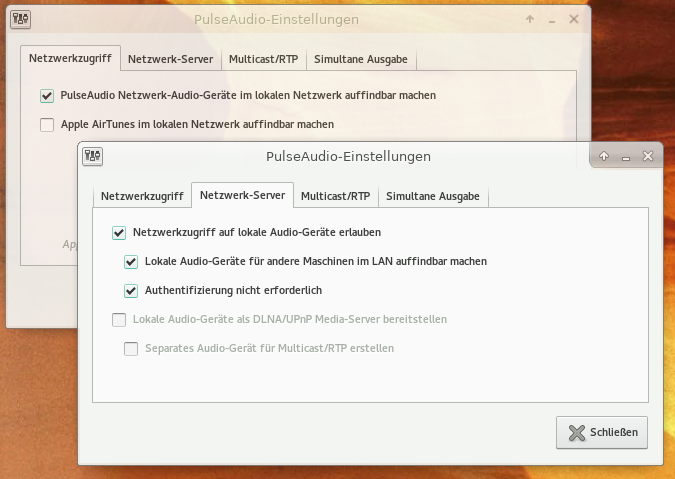The image size is (675, 479).
Task: Toggle 'Lokale Audio-Geräte für andere Maschinen im LAN' checkbox
Action: pyautogui.click(x=131, y=262)
